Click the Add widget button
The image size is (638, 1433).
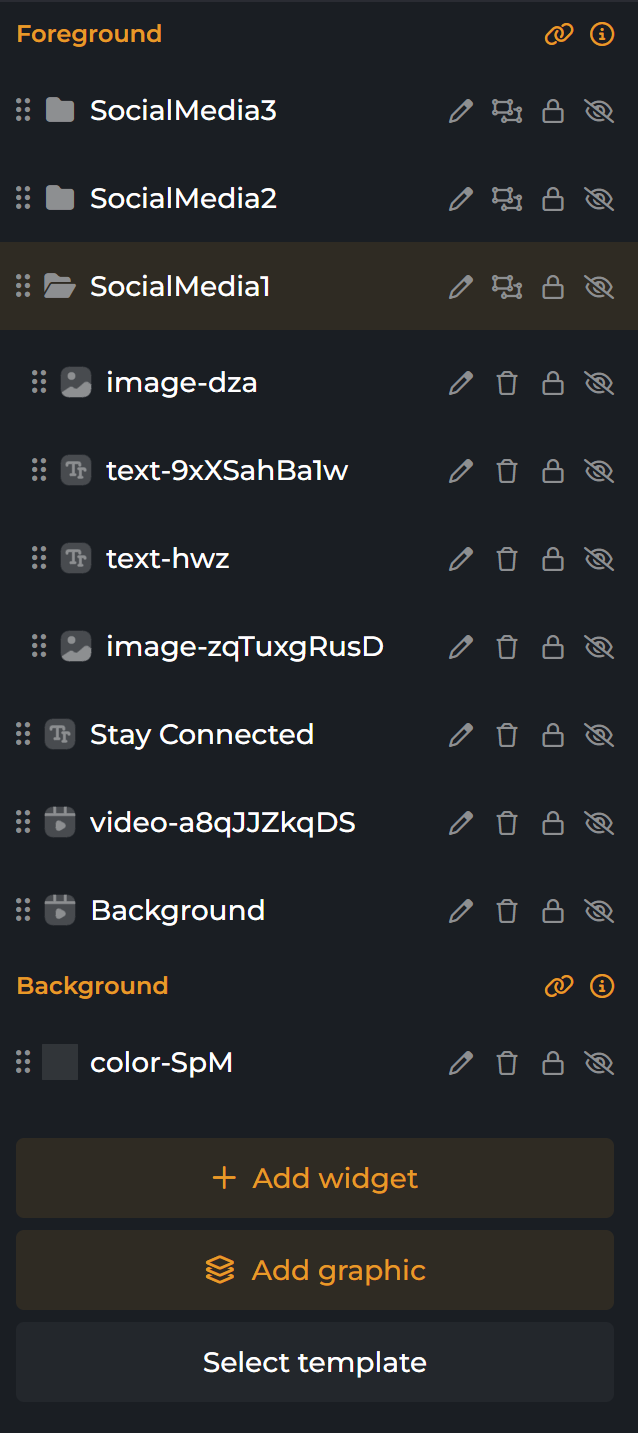tap(315, 1178)
